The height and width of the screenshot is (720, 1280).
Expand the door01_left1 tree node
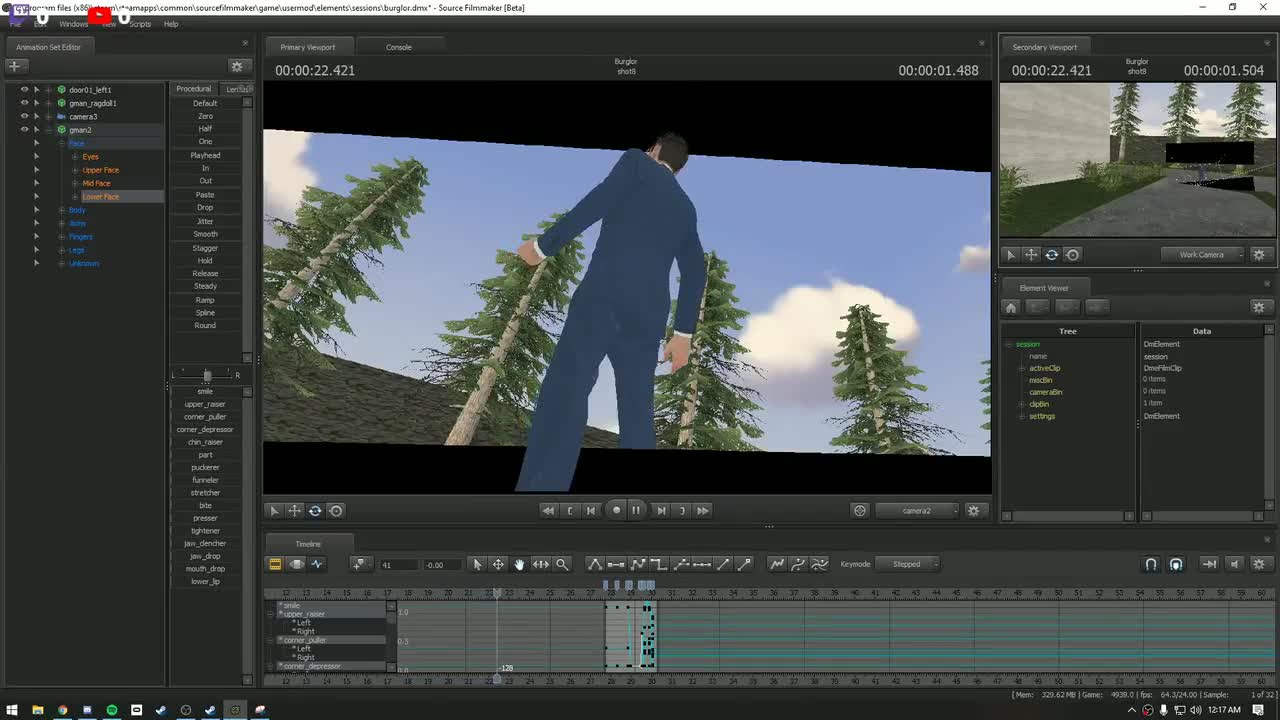[48, 89]
